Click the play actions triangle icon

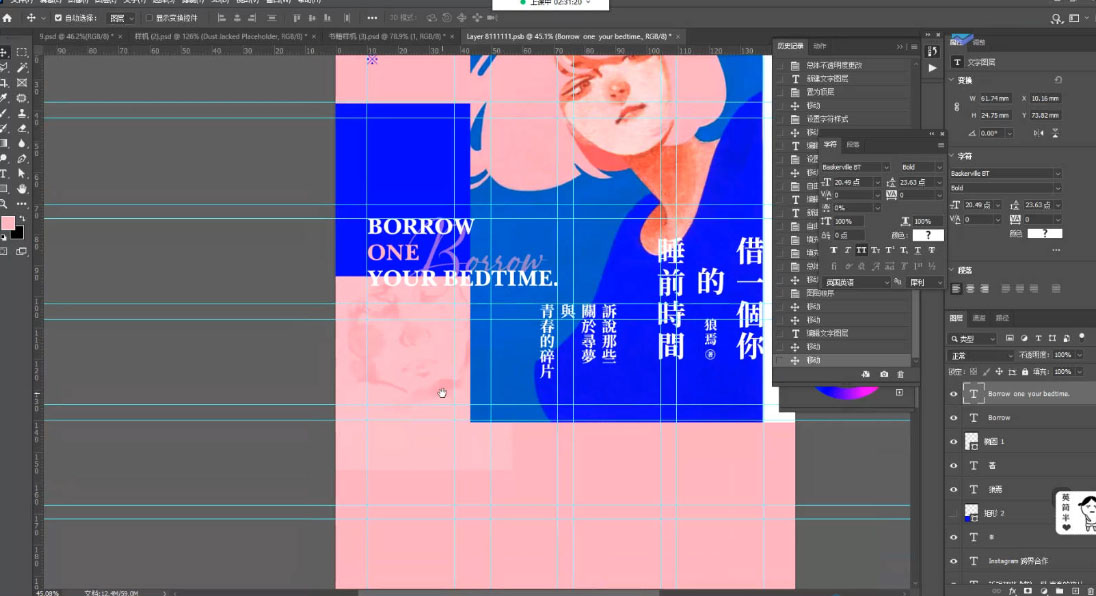tap(932, 68)
